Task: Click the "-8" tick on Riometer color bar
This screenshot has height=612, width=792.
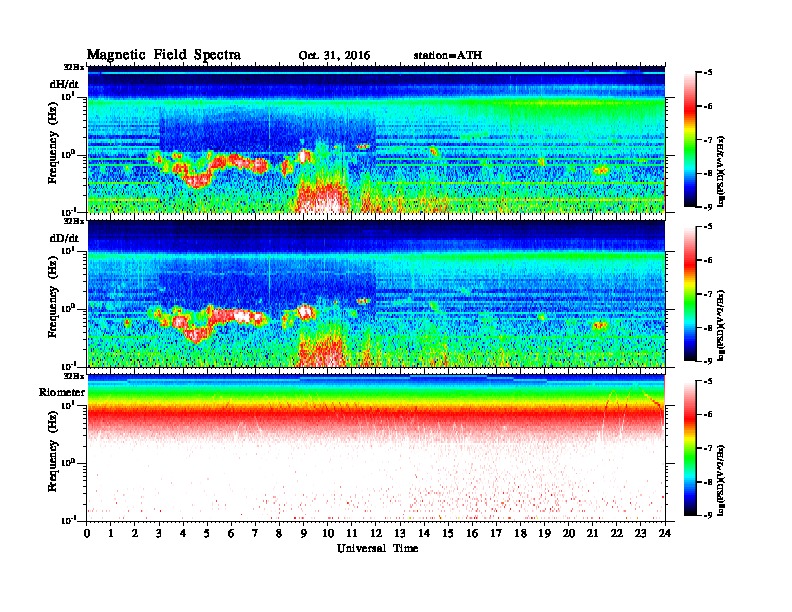Action: click(708, 482)
